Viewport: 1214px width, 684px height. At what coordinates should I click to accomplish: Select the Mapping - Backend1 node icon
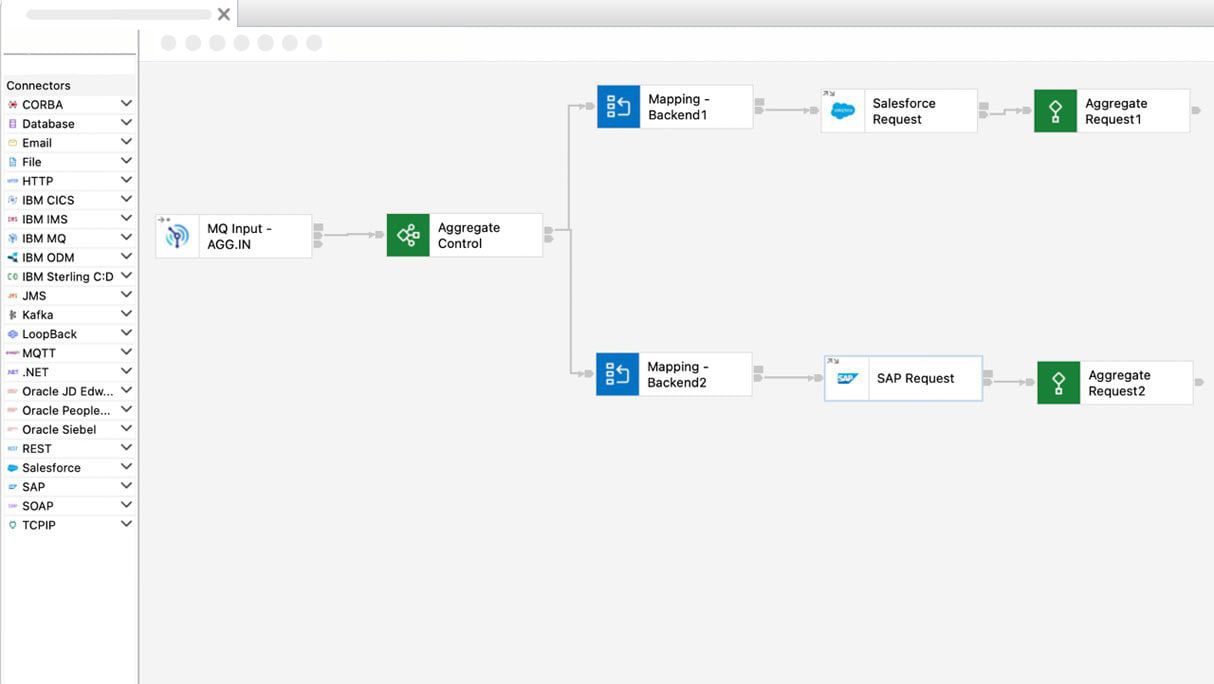click(618, 105)
